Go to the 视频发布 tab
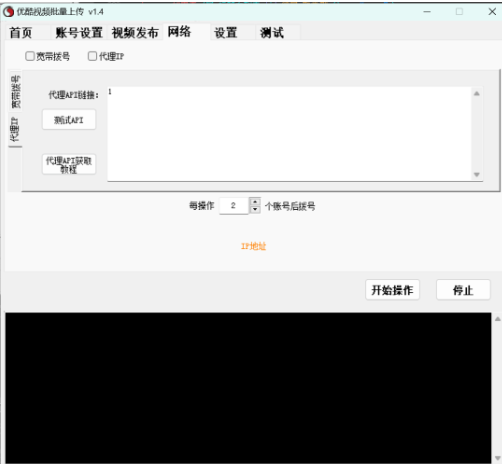Image resolution: width=502 pixels, height=464 pixels. click(135, 33)
